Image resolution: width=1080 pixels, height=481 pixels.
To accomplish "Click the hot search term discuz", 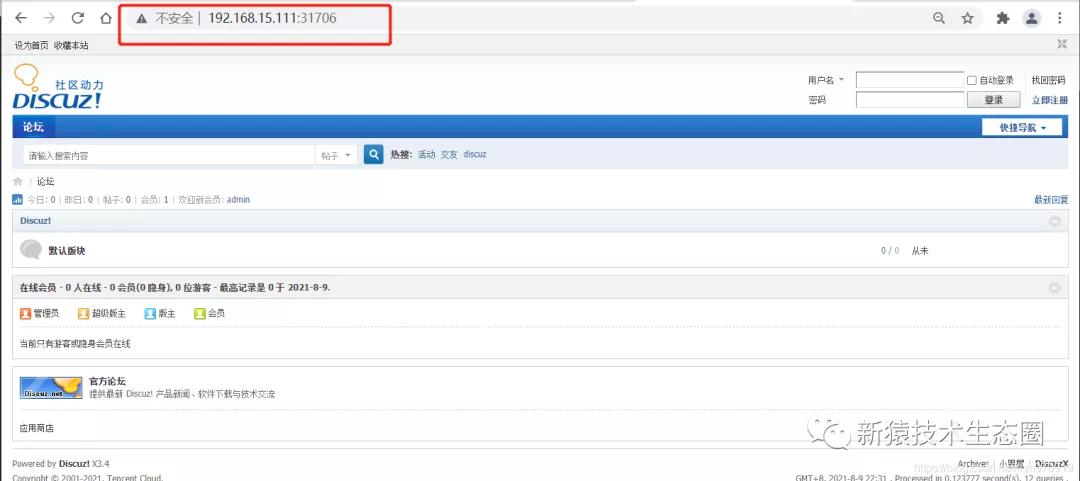I will coord(475,154).
